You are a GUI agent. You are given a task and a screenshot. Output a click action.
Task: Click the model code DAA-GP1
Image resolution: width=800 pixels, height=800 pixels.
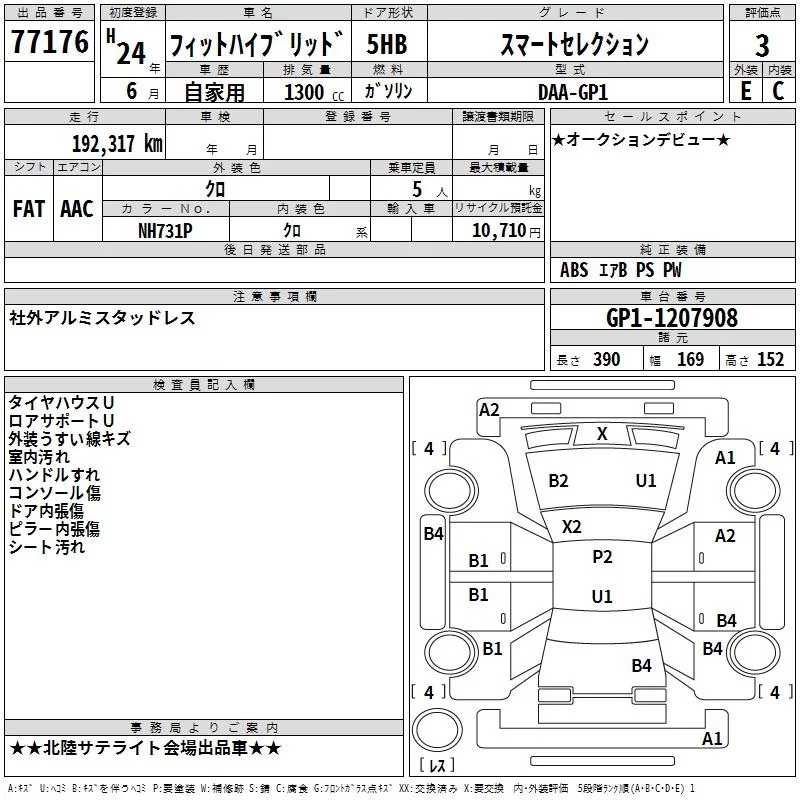pos(573,92)
